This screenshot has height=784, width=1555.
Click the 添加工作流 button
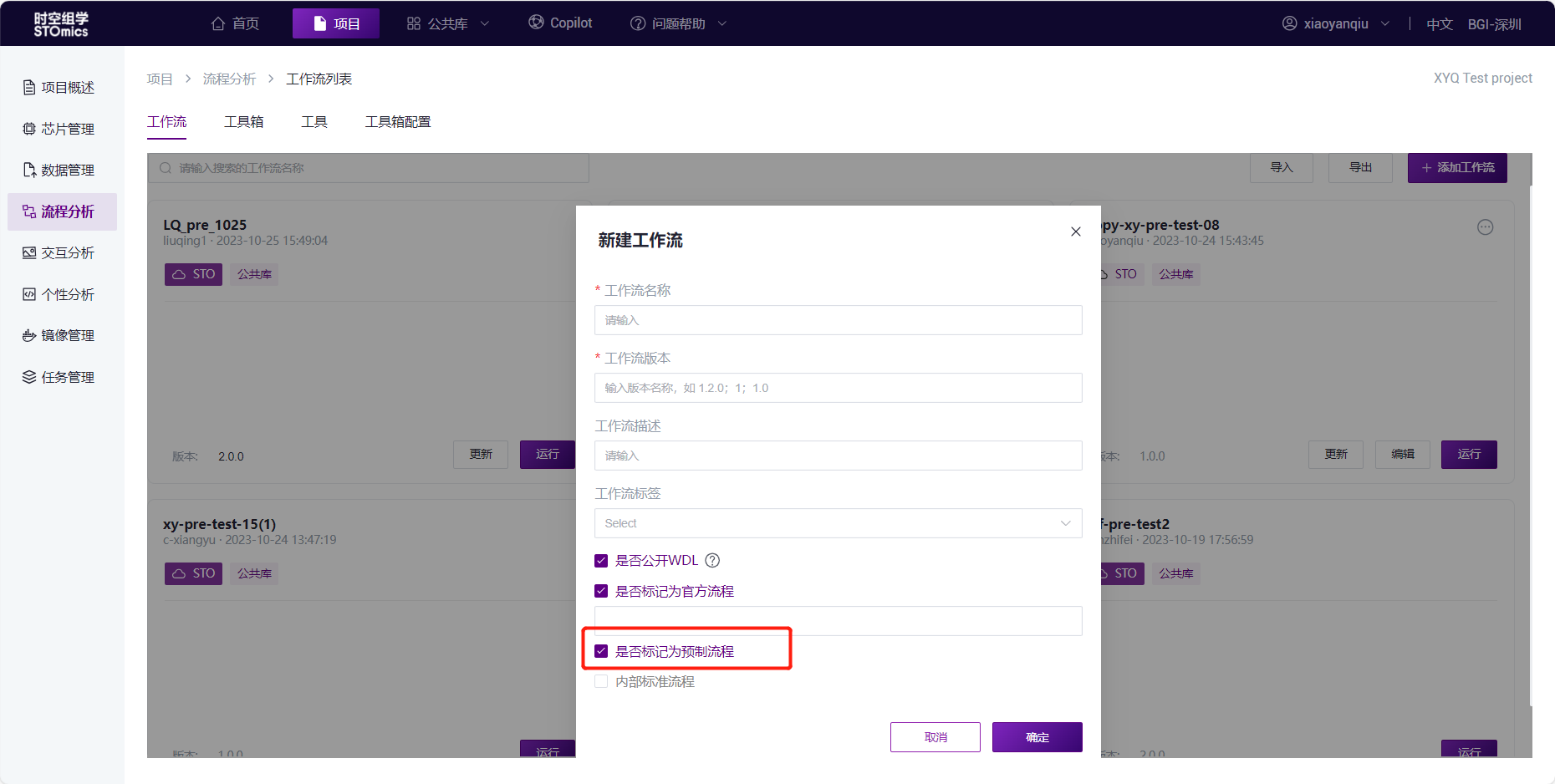click(x=1457, y=167)
